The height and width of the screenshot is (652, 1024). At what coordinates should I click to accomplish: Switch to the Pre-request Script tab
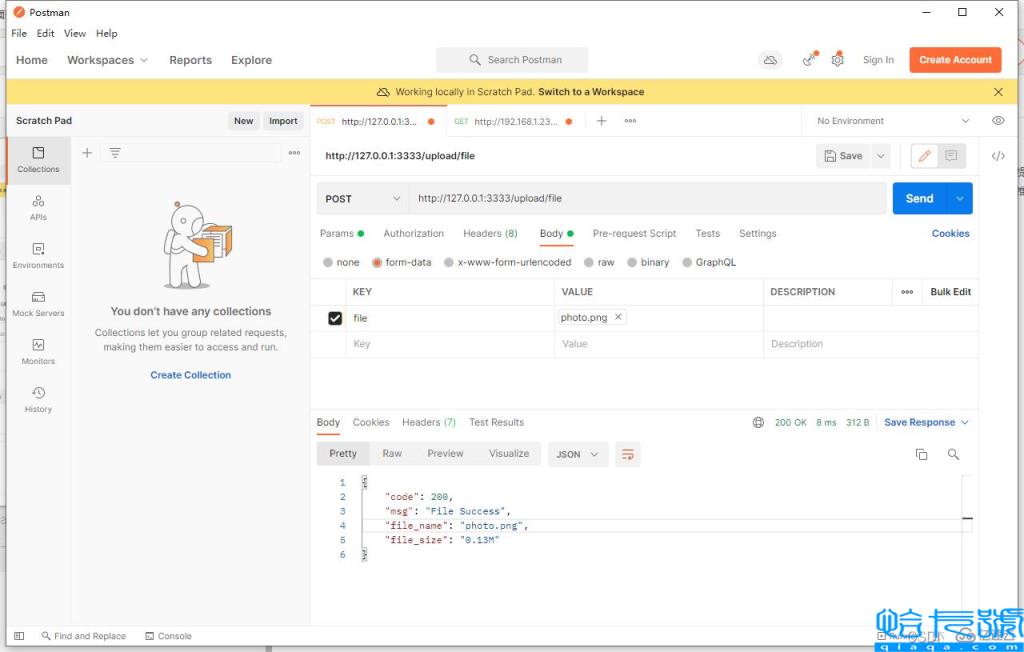634,233
